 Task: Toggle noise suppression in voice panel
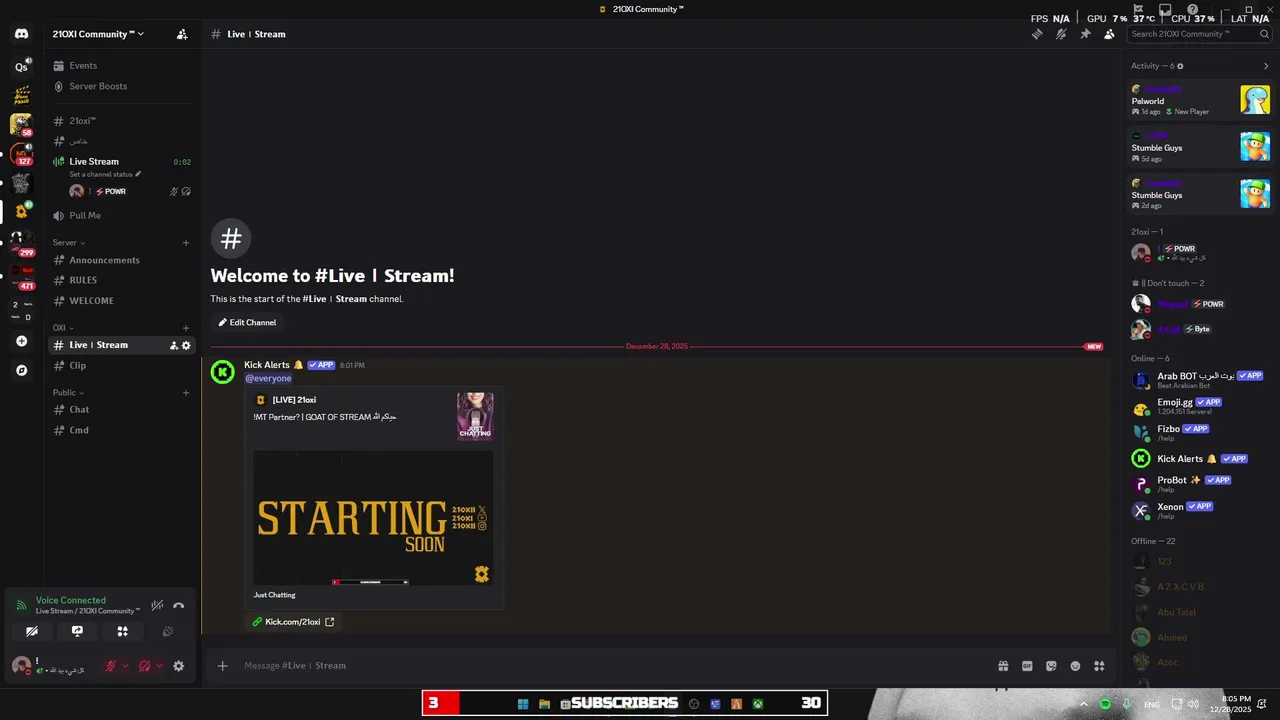[157, 606]
